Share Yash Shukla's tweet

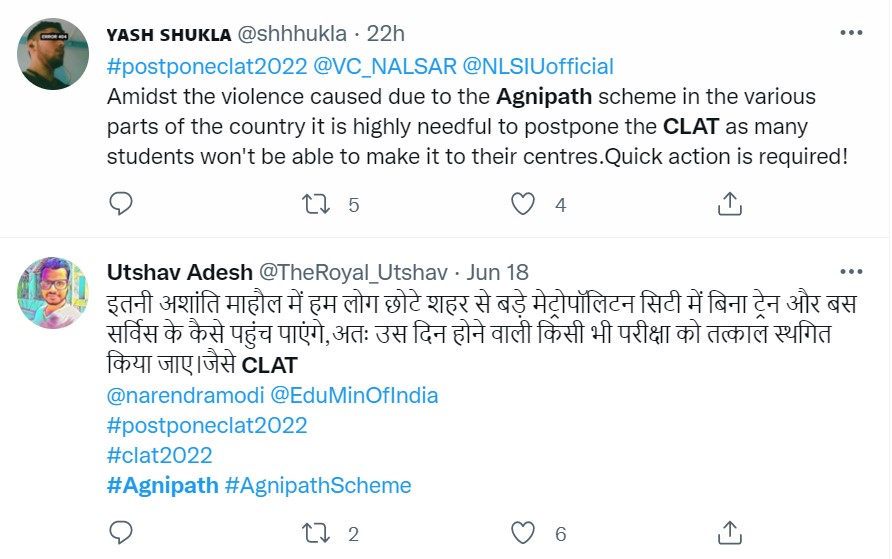[730, 204]
